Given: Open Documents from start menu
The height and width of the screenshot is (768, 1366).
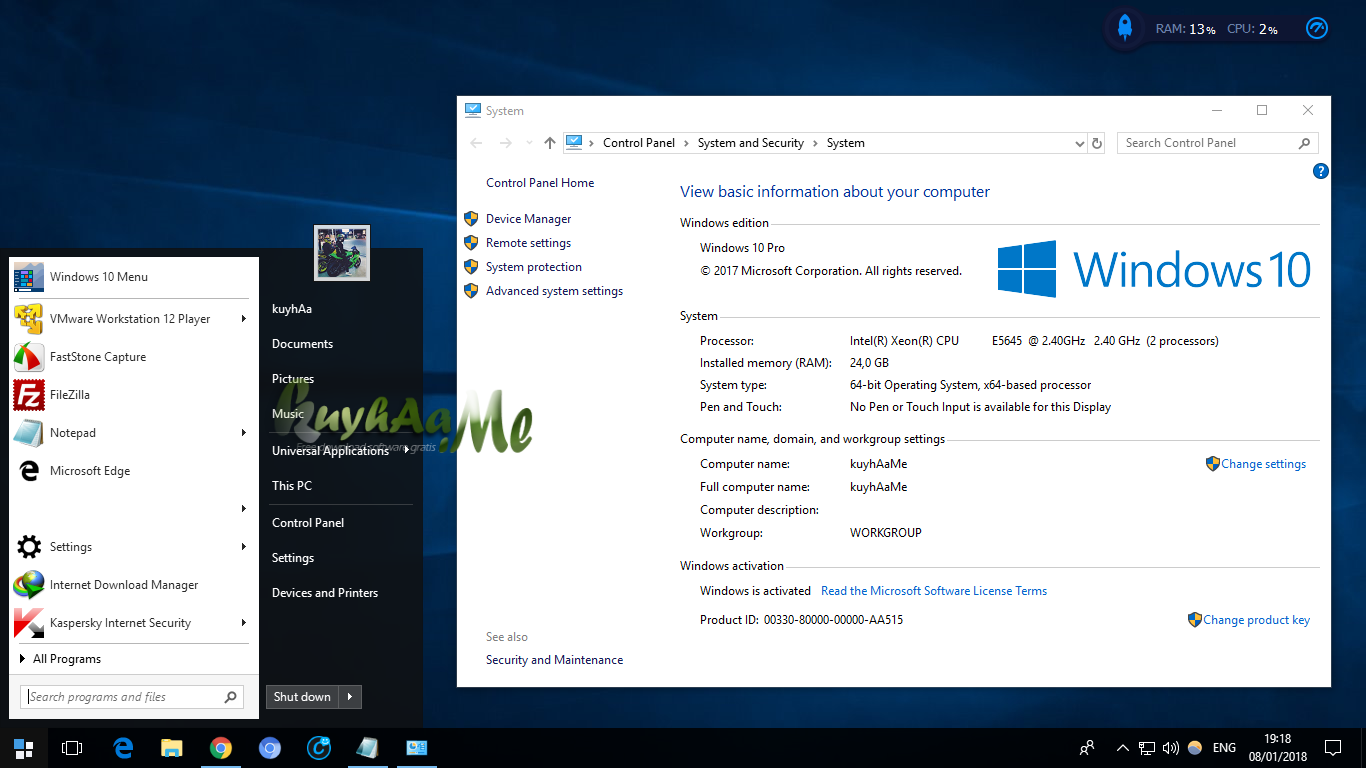Looking at the screenshot, I should [302, 344].
